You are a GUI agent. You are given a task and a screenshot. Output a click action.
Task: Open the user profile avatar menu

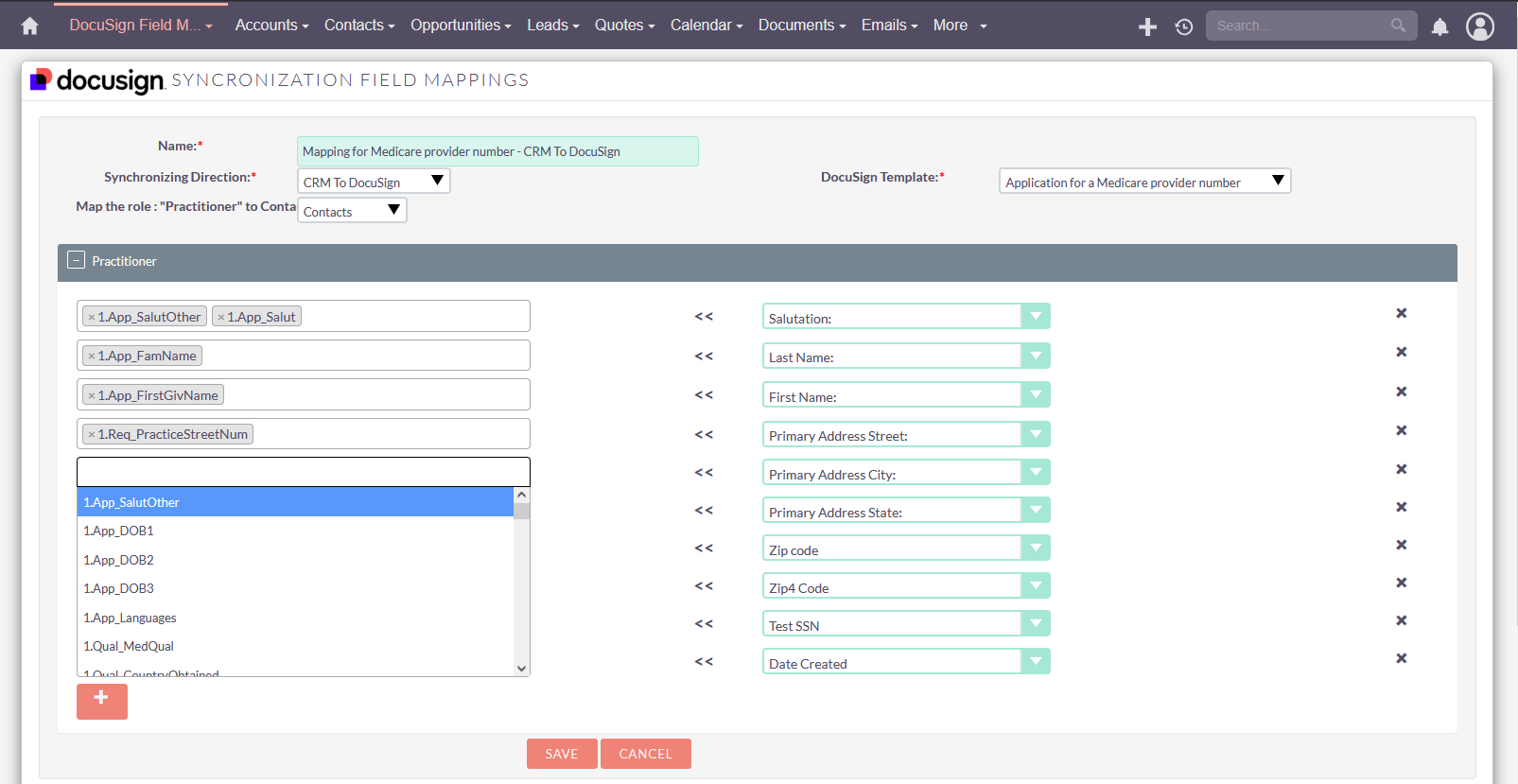[x=1480, y=26]
